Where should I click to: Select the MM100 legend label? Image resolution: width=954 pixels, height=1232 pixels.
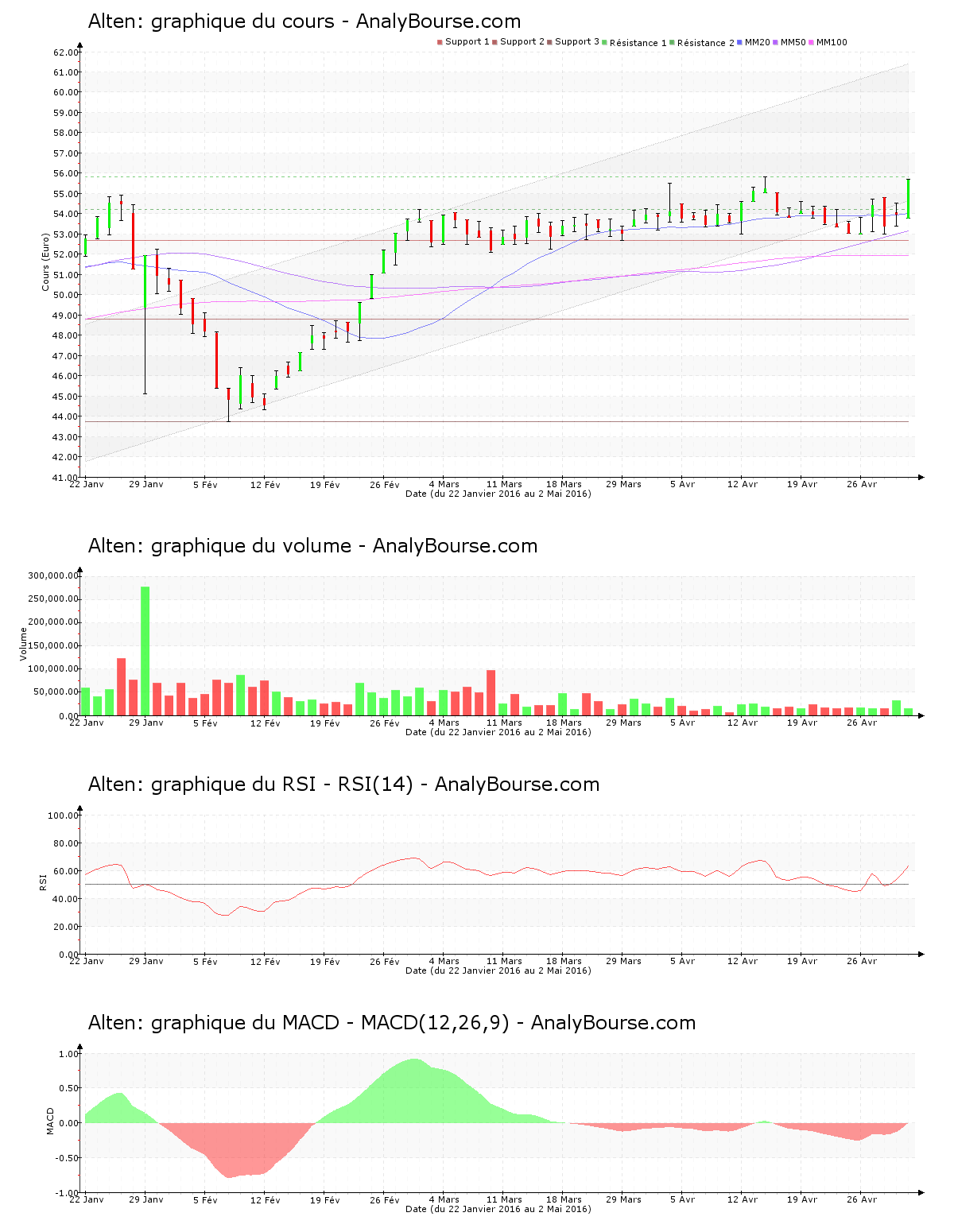832,42
